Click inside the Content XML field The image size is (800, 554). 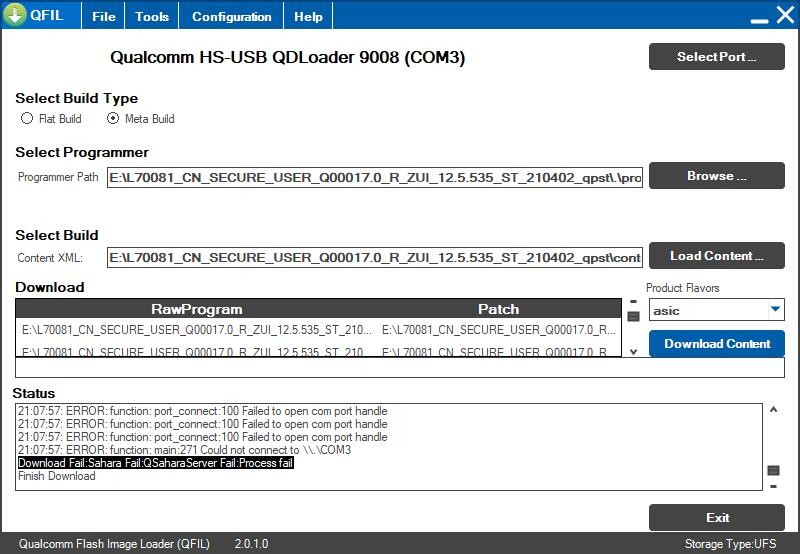[x=374, y=258]
